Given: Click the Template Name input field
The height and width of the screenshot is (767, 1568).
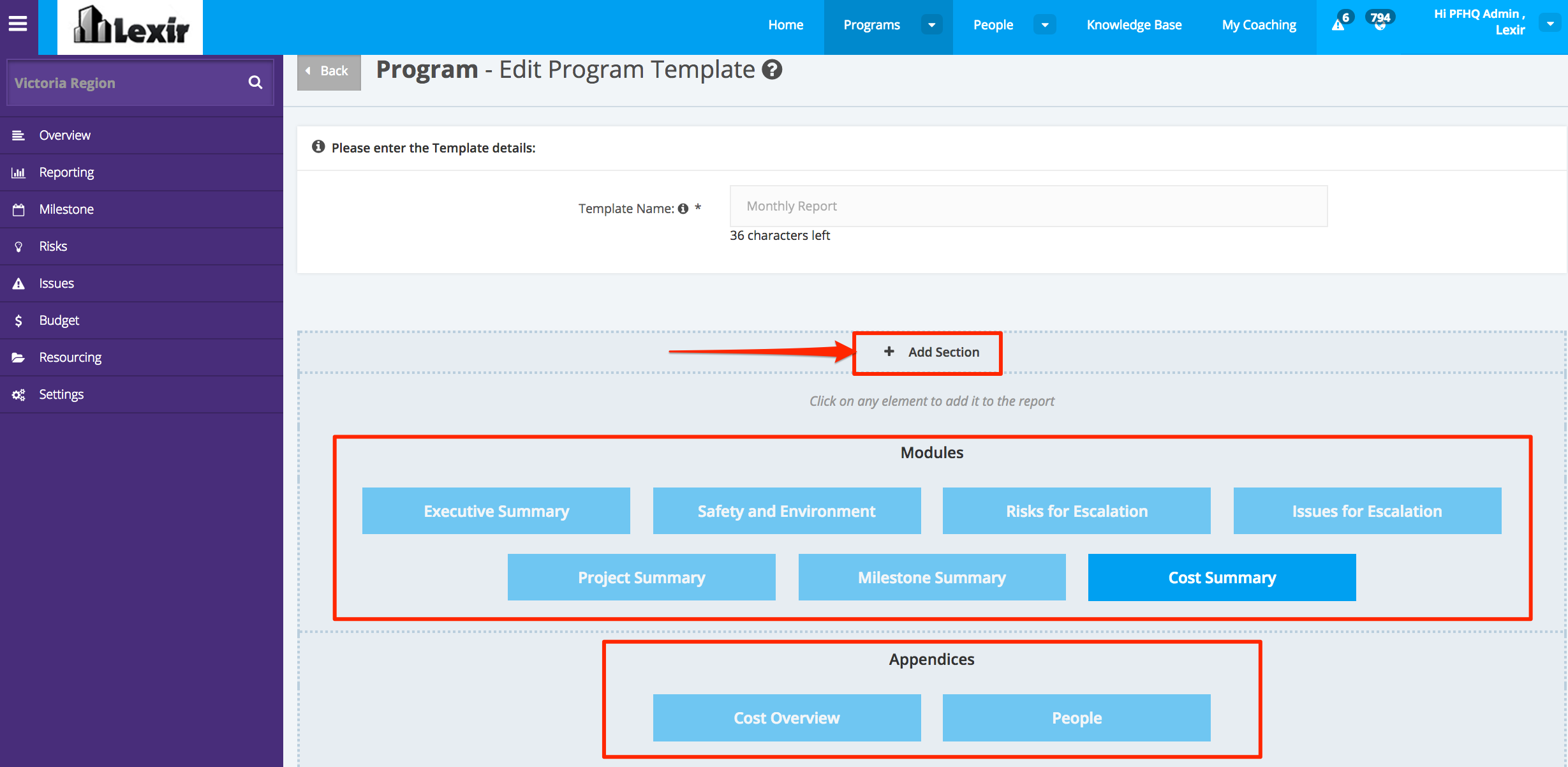Looking at the screenshot, I should [1028, 206].
